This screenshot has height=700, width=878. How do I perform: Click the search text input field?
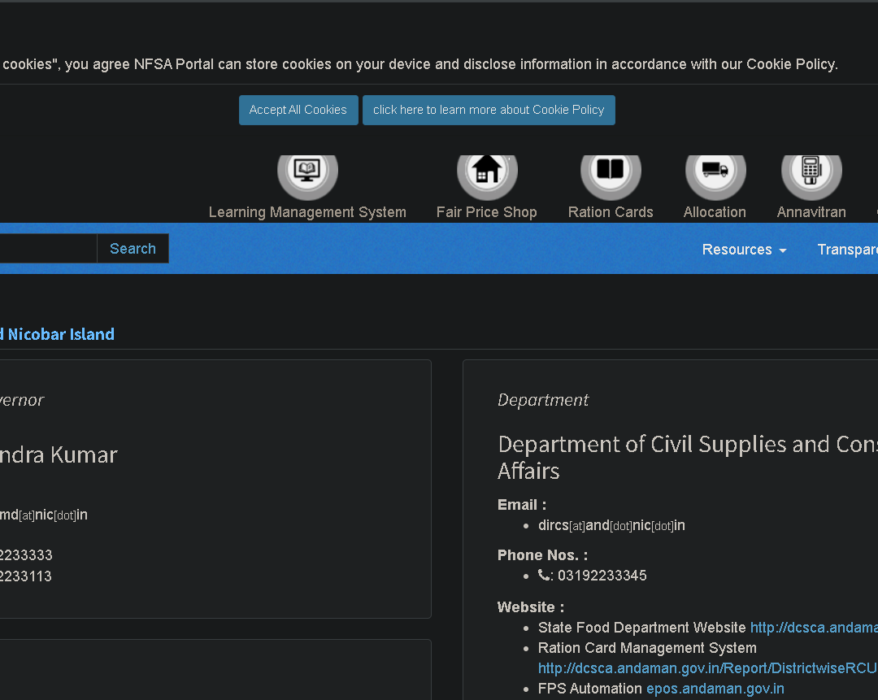[47, 249]
